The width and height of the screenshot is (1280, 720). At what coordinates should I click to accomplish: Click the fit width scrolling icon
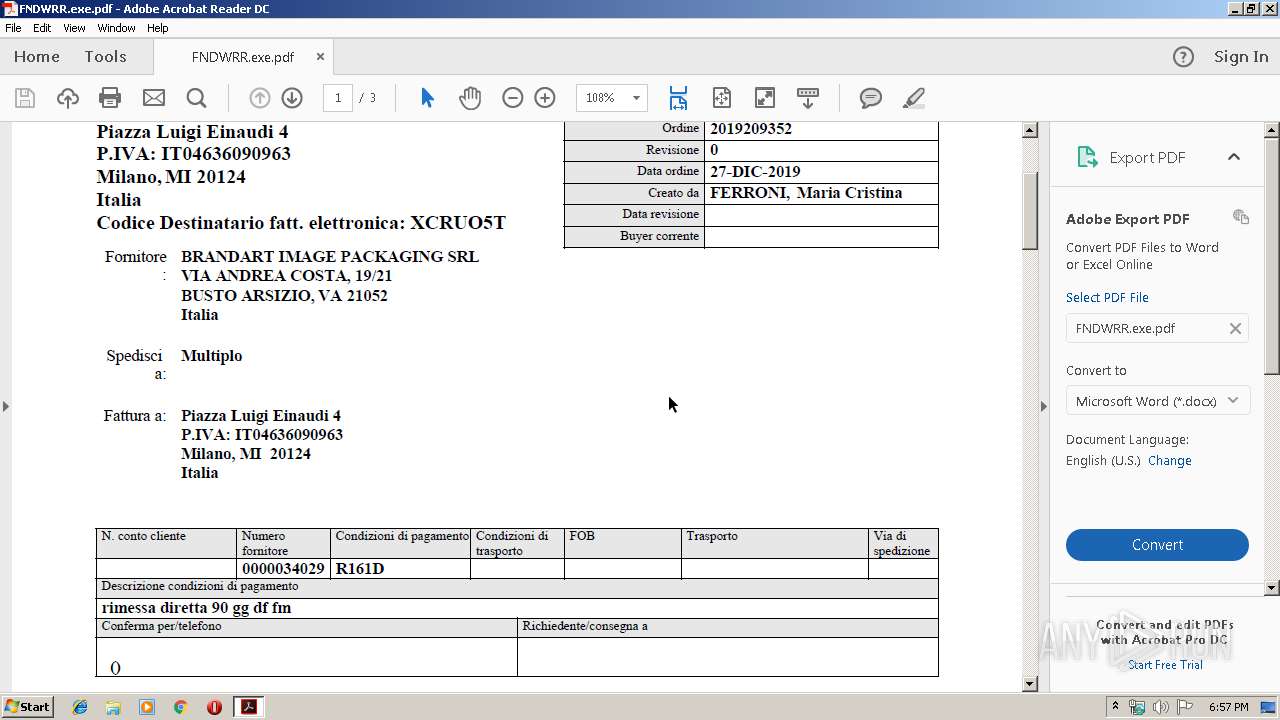(678, 98)
